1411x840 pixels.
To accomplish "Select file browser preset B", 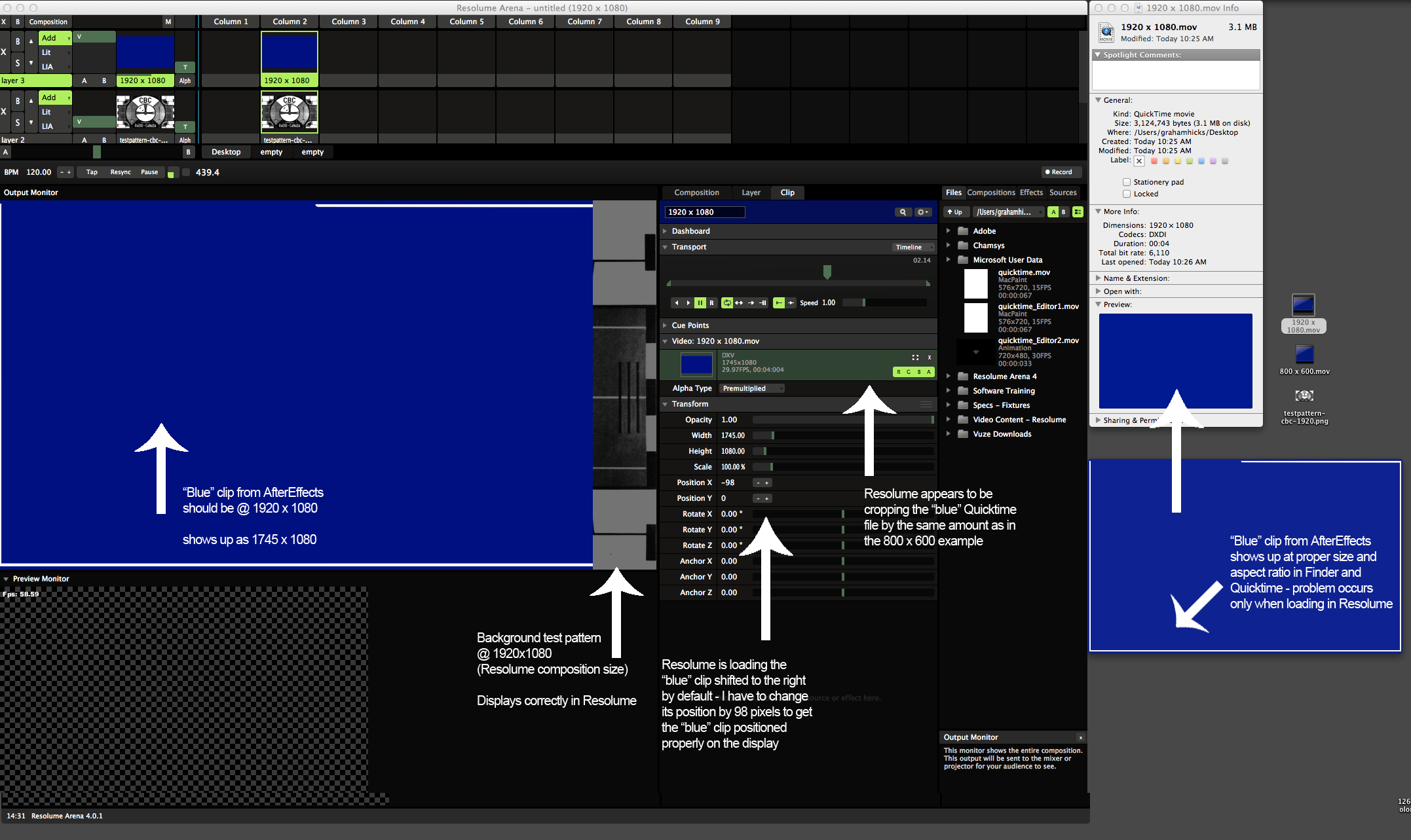I will 1064,212.
